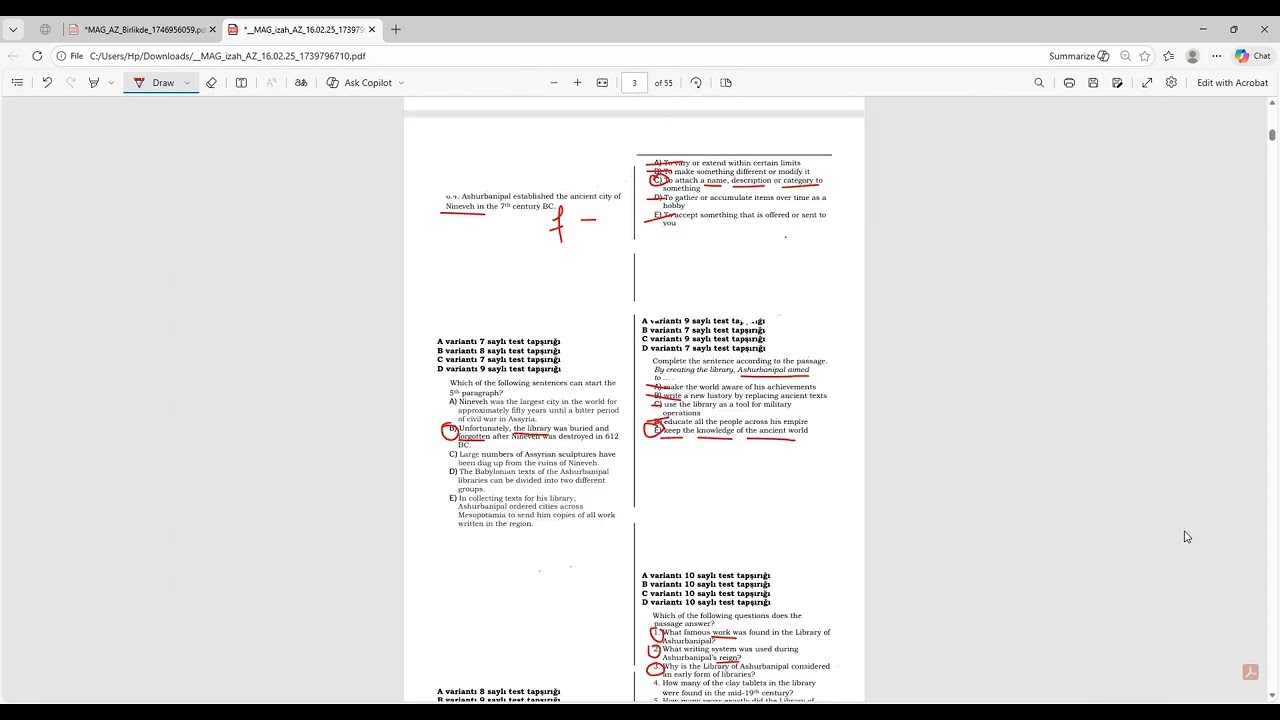This screenshot has width=1280, height=720.
Task: Click the address bar file path
Action: 227,56
